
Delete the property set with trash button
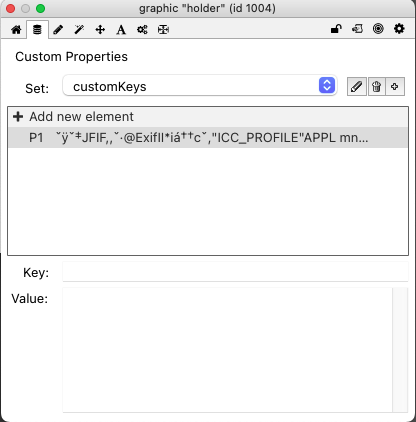pos(376,87)
